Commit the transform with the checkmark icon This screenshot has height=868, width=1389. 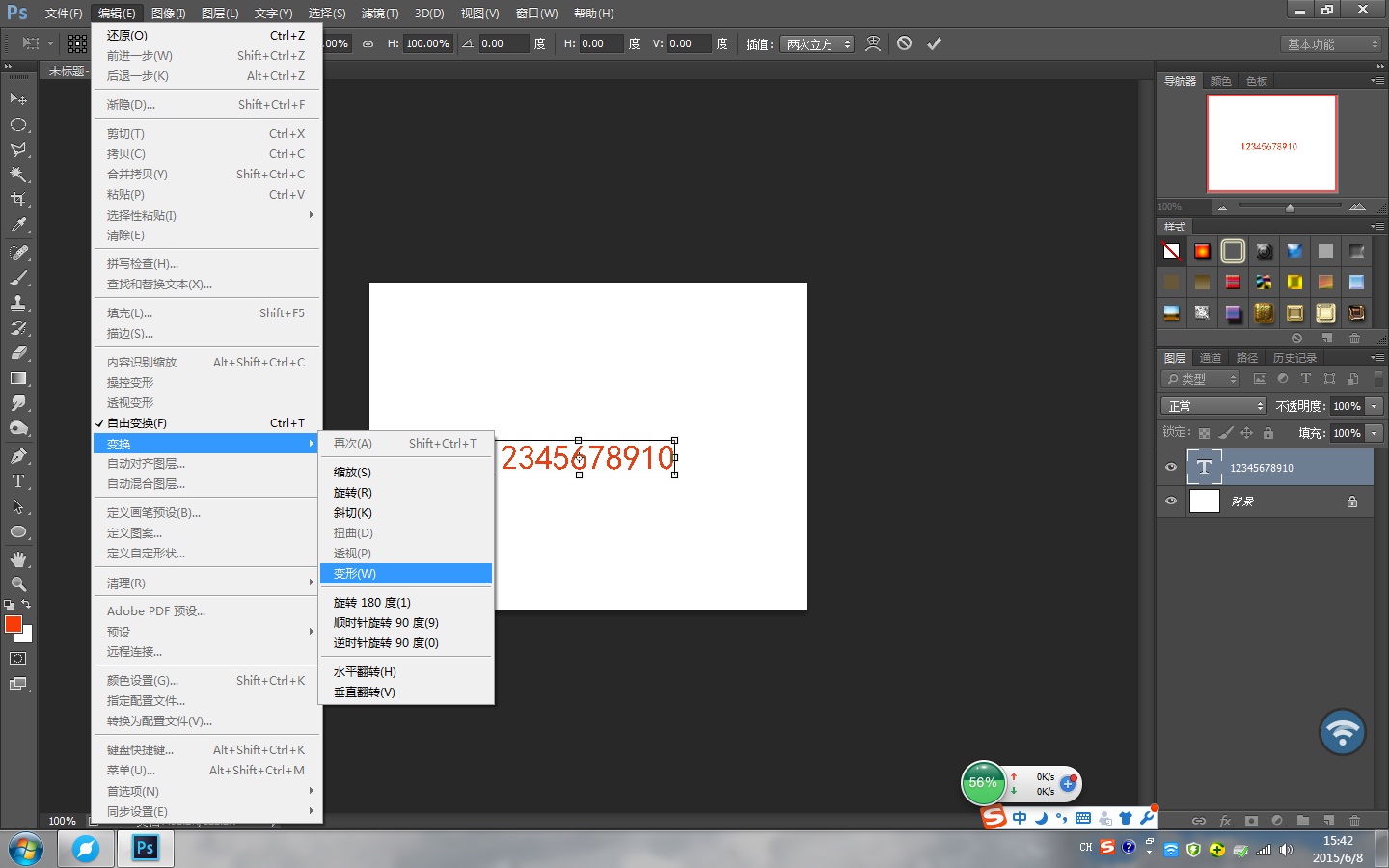[x=934, y=43]
